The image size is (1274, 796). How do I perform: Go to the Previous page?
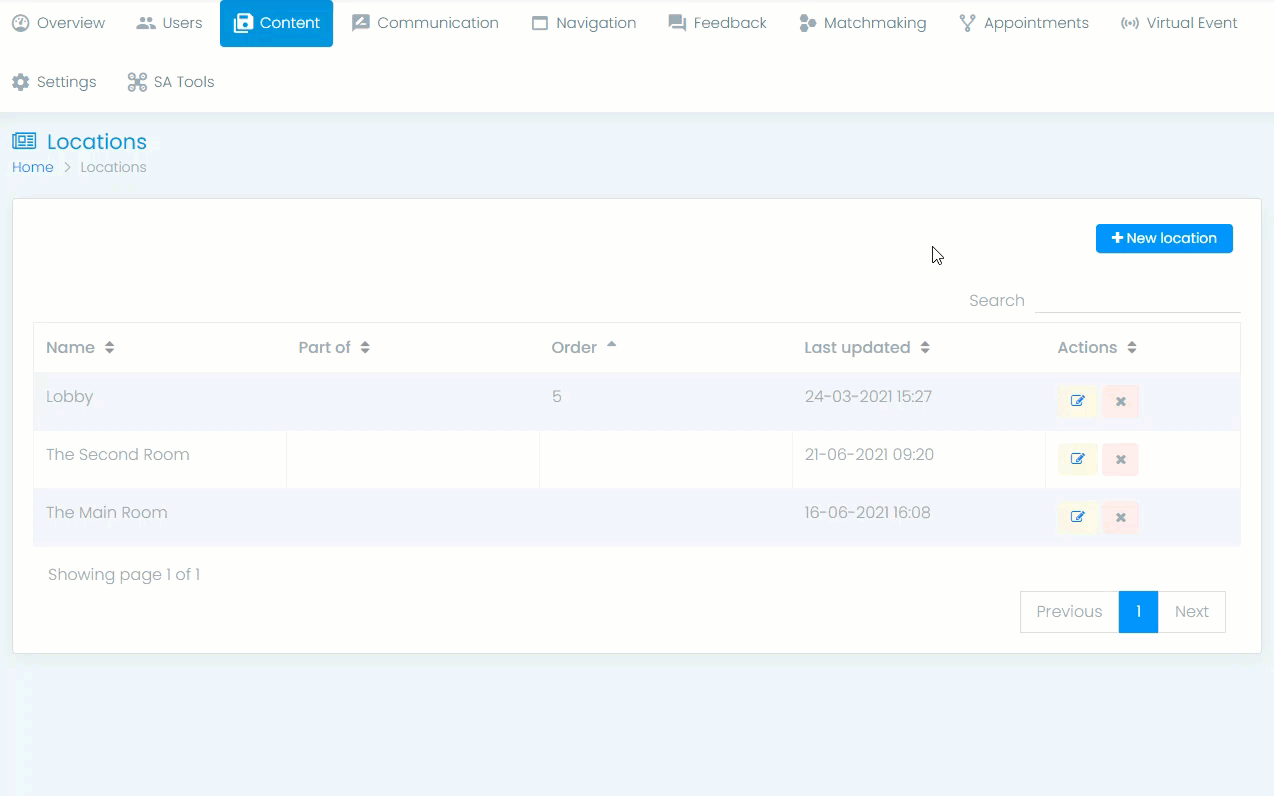tap(1069, 612)
